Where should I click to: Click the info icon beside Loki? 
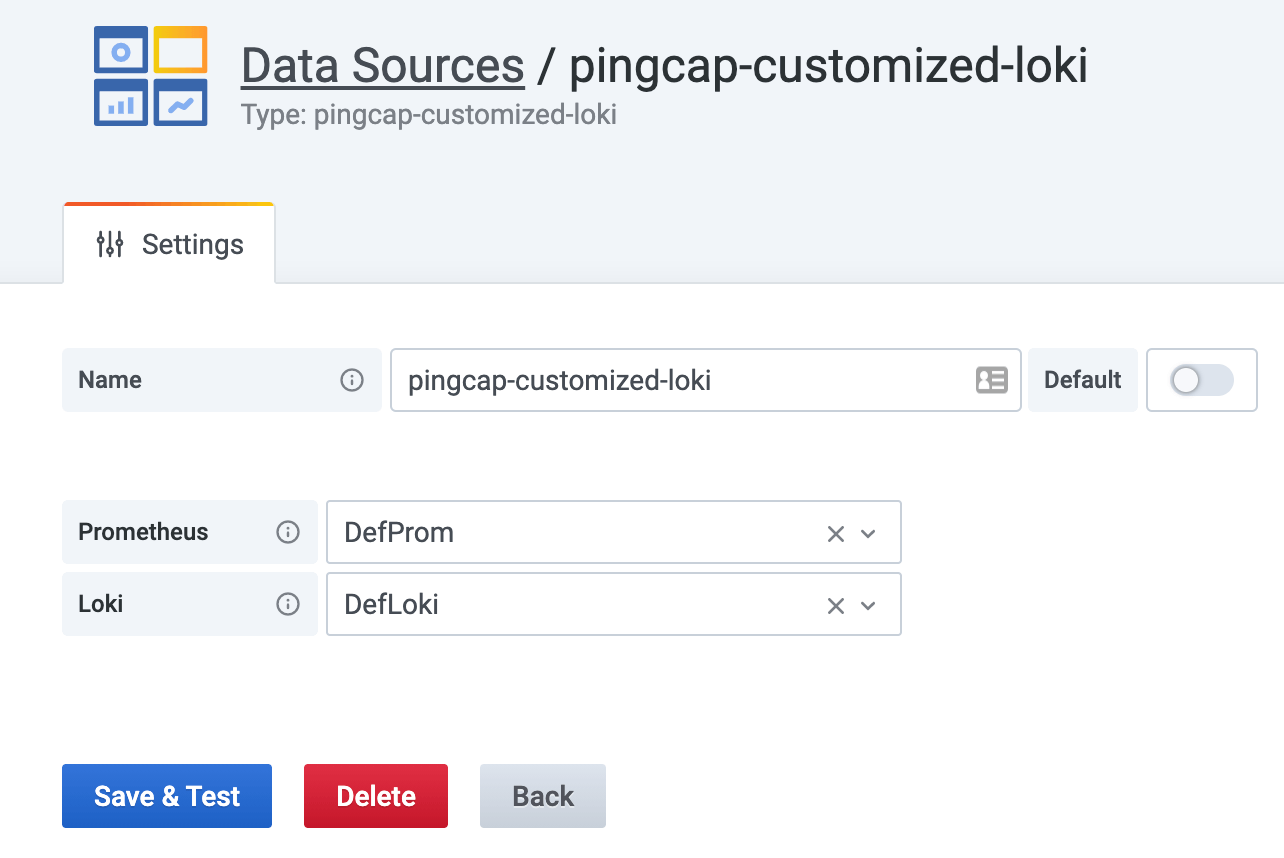pos(288,604)
